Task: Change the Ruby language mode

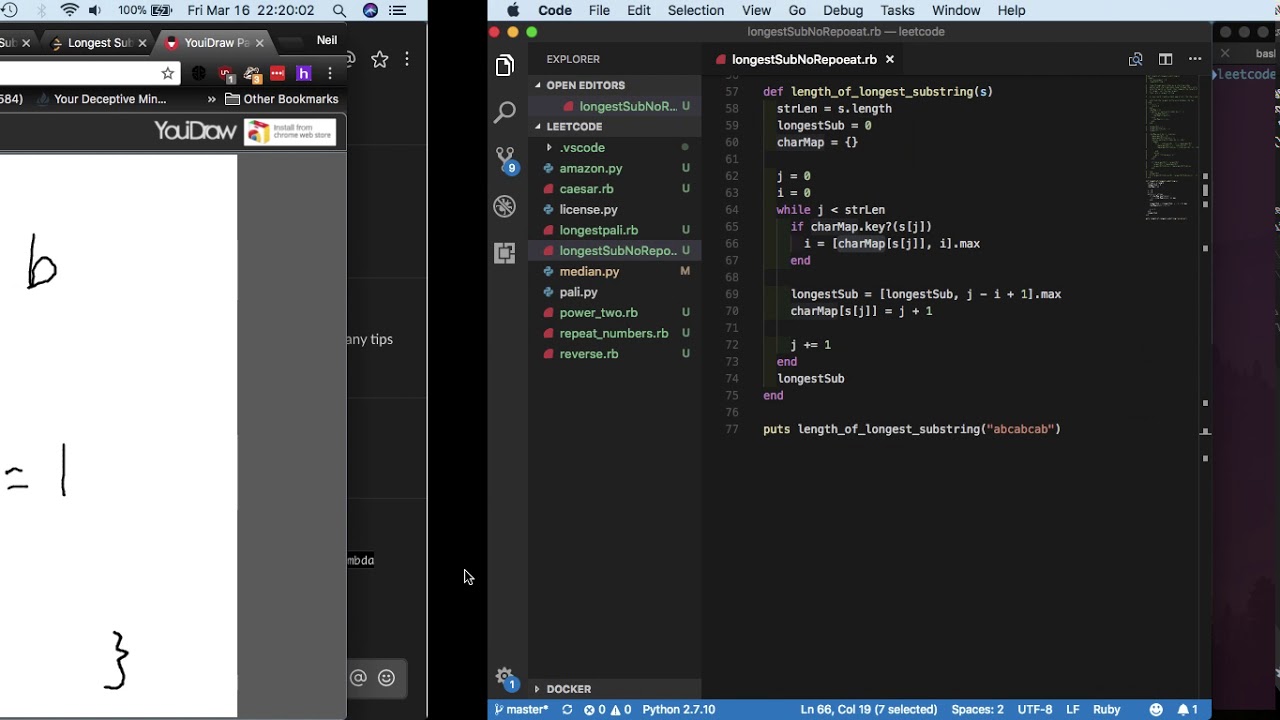Action: coord(1106,710)
